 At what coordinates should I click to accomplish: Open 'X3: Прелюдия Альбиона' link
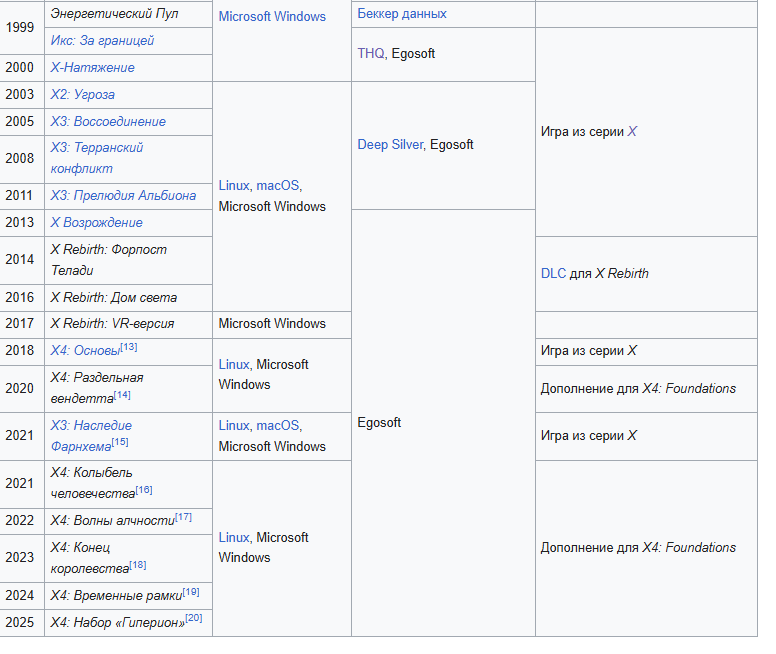pyautogui.click(x=123, y=196)
